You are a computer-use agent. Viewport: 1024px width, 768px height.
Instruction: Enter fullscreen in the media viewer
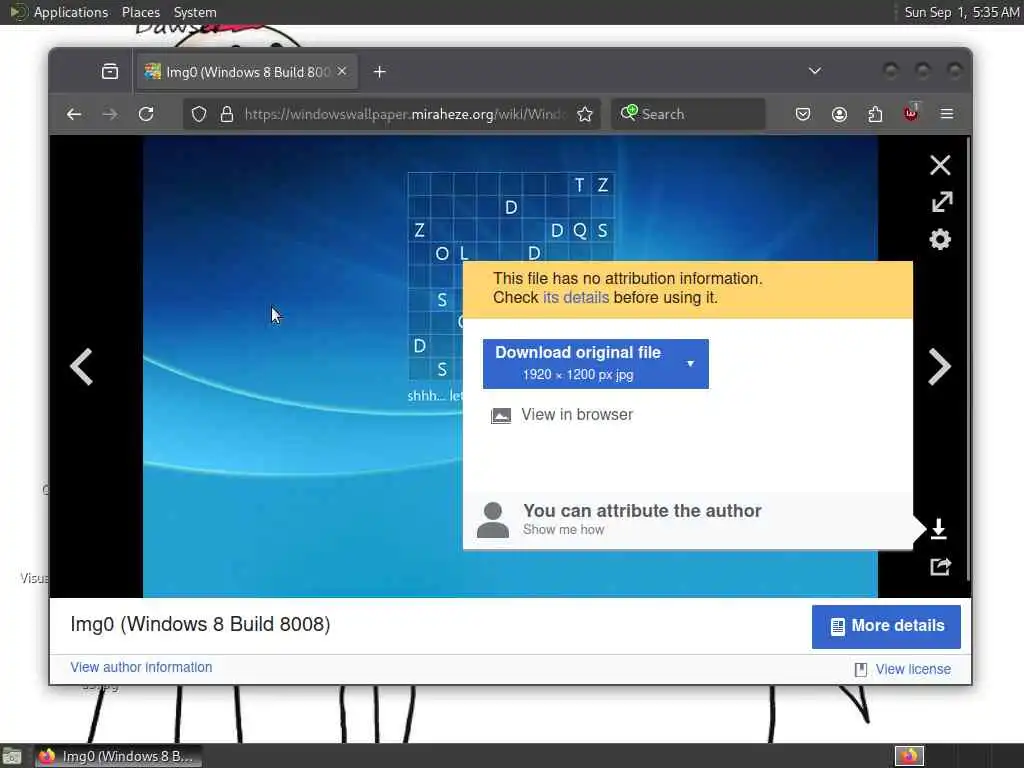(x=941, y=202)
